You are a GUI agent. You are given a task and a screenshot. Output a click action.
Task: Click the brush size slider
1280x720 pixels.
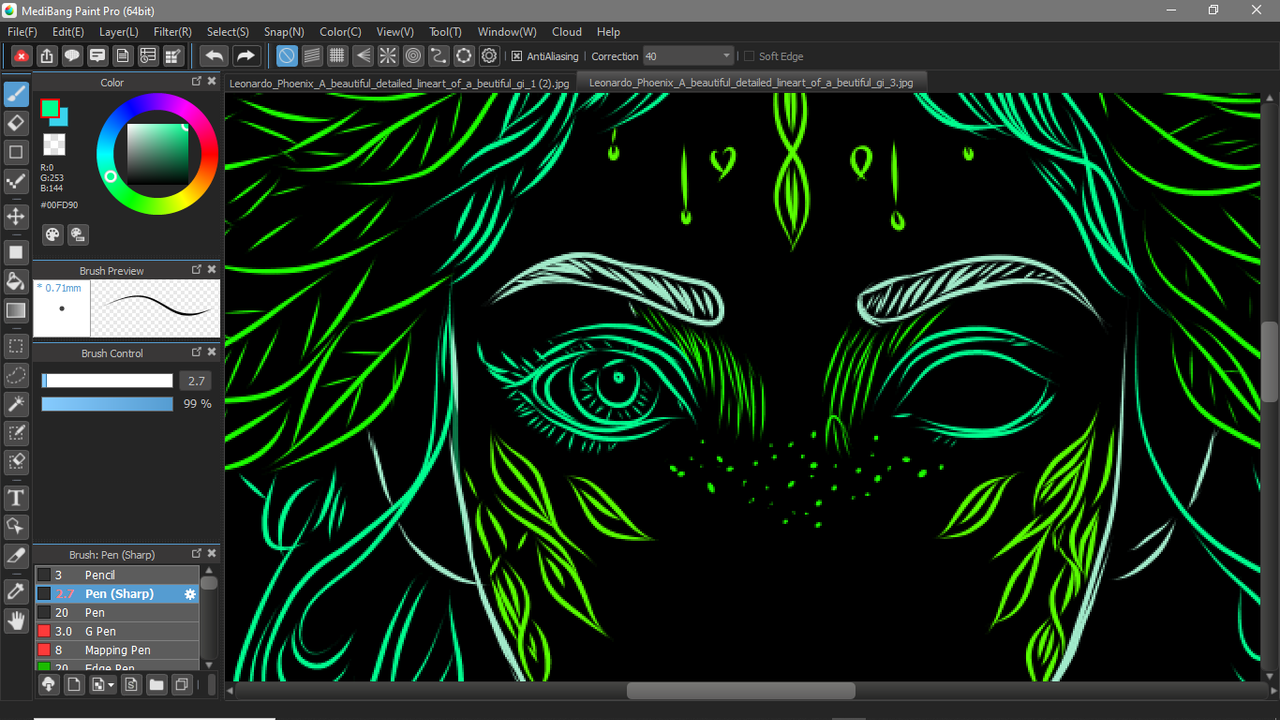pyautogui.click(x=107, y=381)
